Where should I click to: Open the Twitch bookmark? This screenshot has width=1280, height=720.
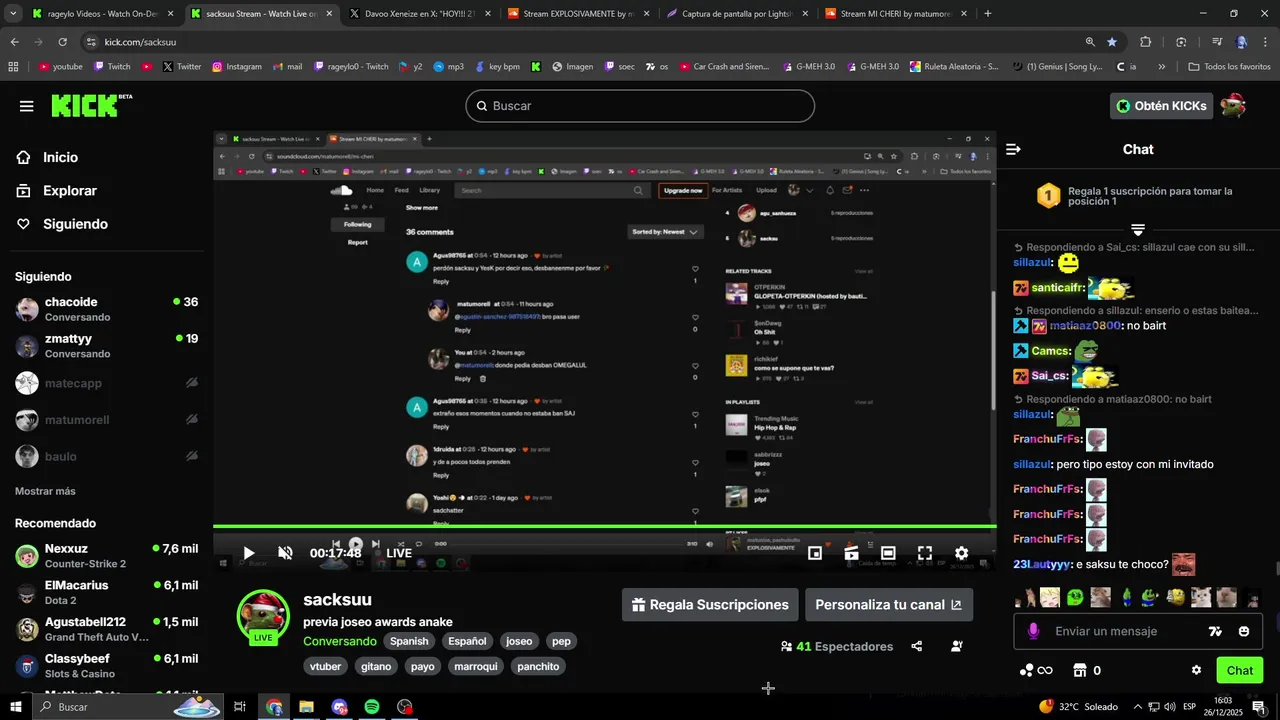(x=111, y=67)
